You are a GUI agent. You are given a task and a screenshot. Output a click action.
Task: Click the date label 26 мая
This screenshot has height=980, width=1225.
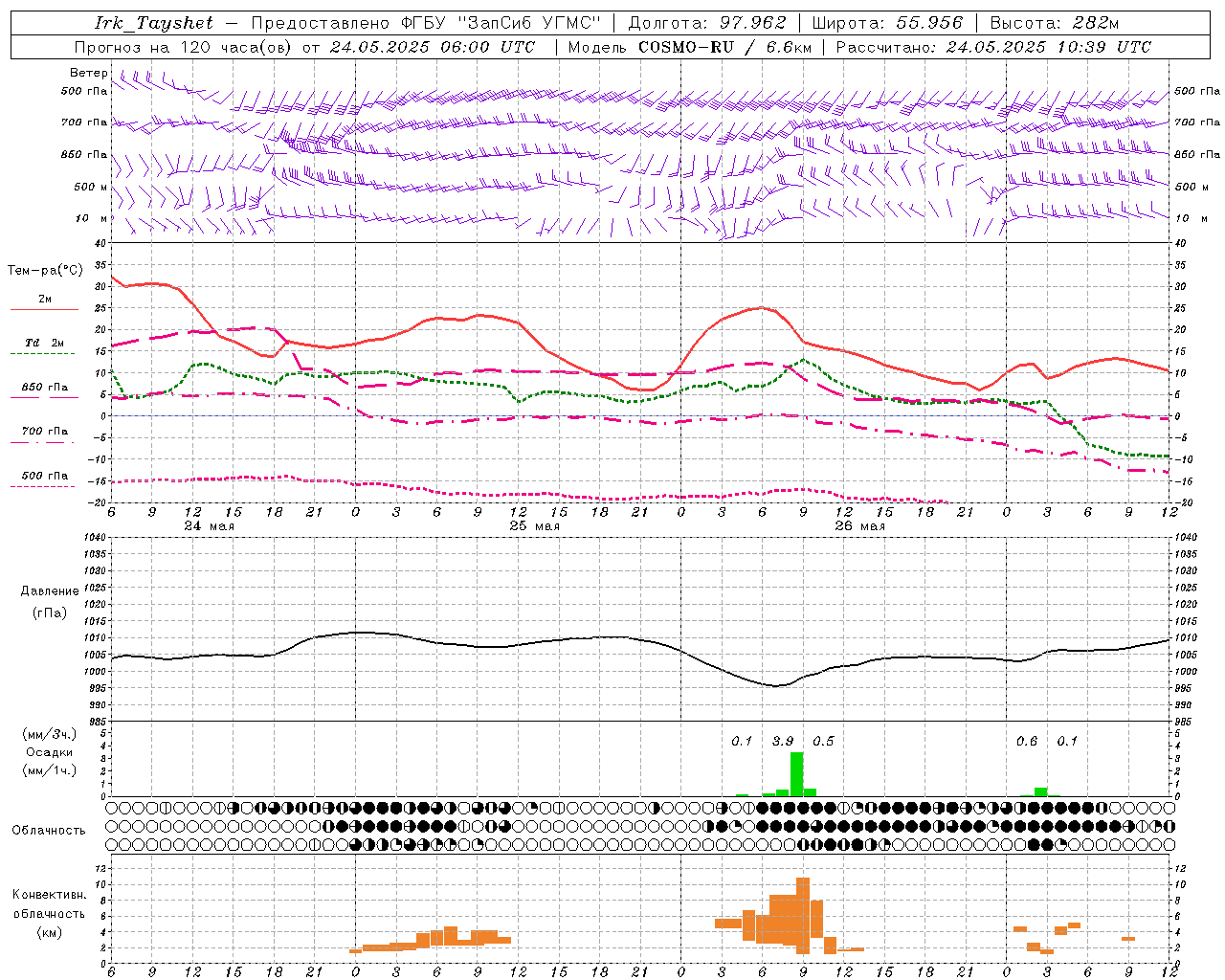point(859,526)
